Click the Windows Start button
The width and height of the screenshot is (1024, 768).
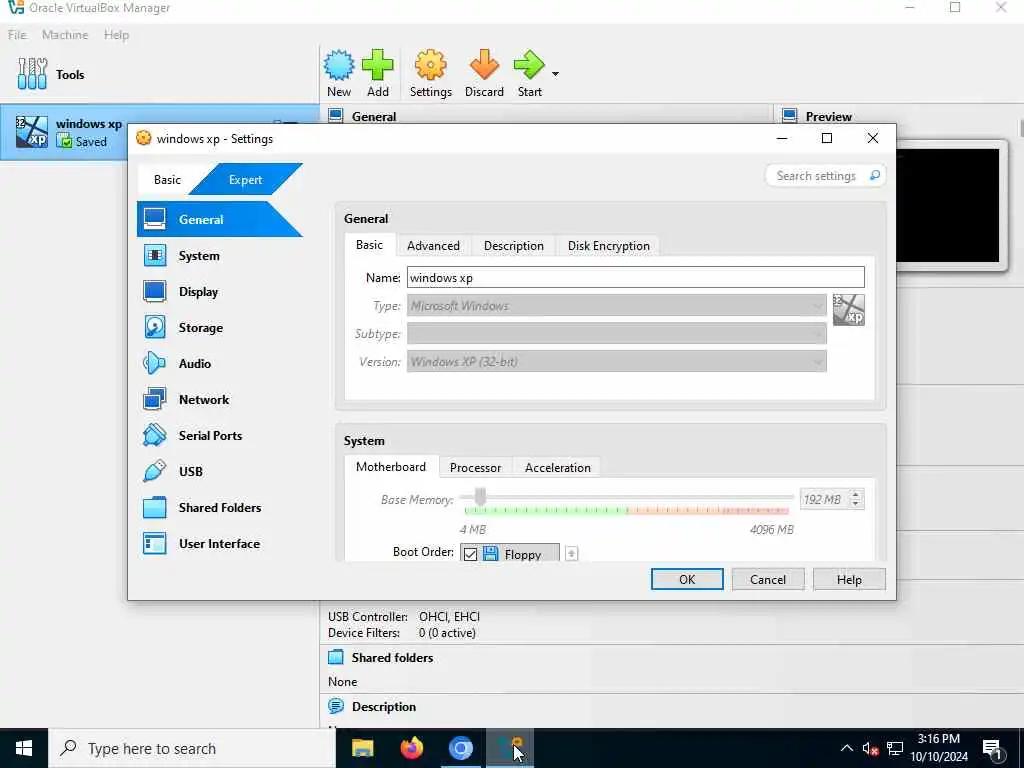pos(24,748)
